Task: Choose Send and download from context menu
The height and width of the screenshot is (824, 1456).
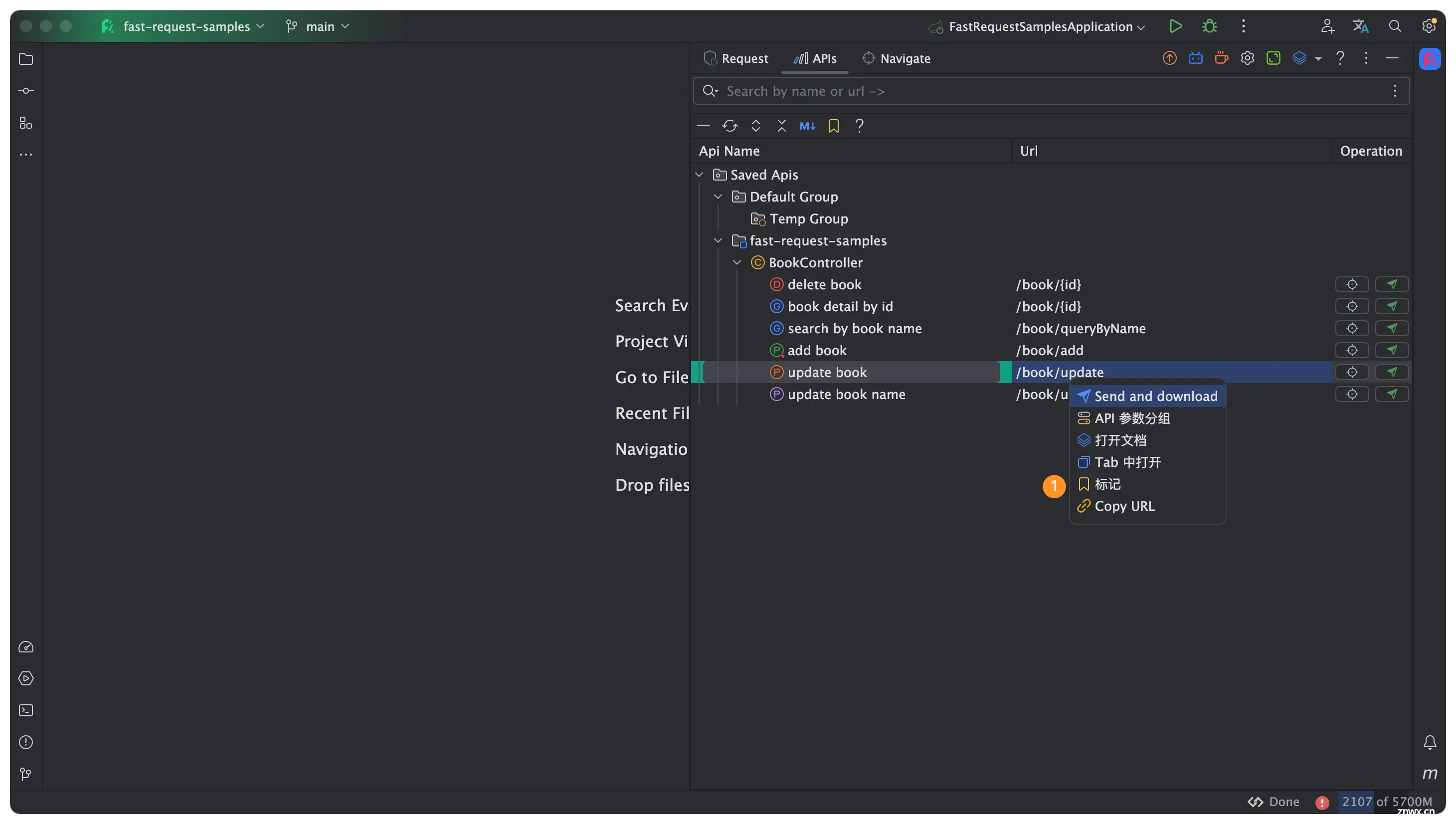Action: click(1147, 396)
